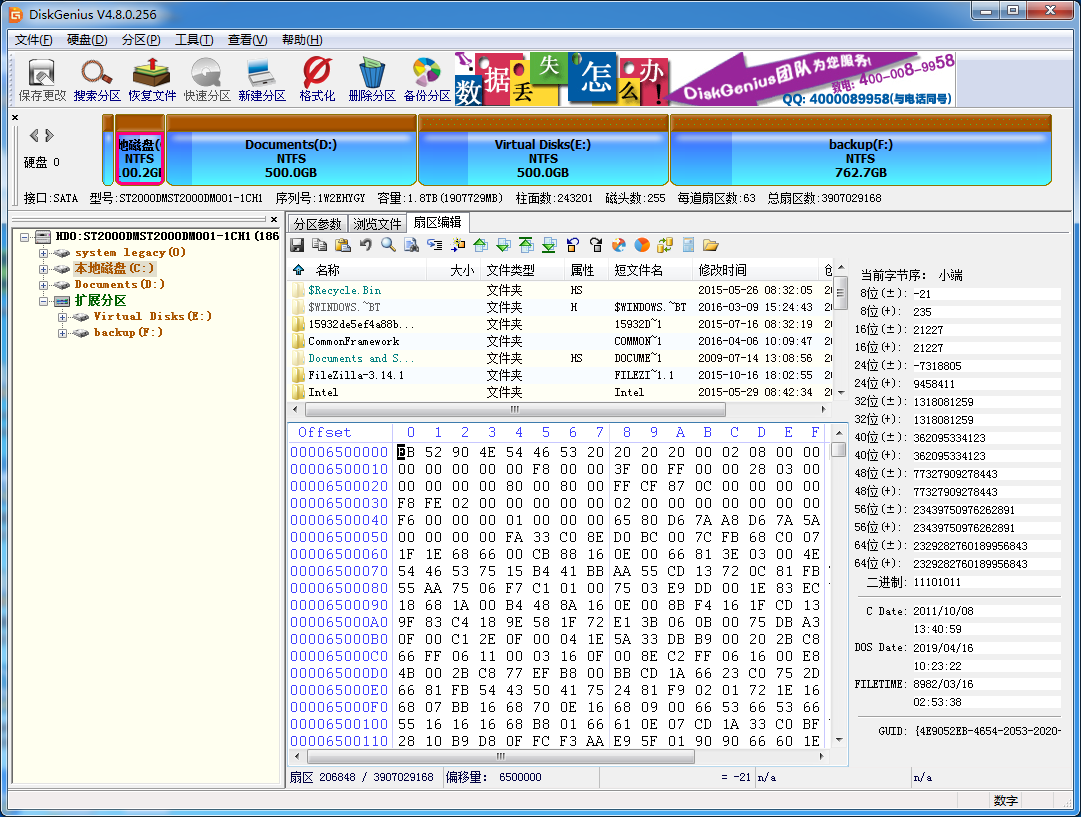Viewport: 1081px width, 817px height.
Task: Open the 工具(T) menu
Action: click(x=193, y=40)
